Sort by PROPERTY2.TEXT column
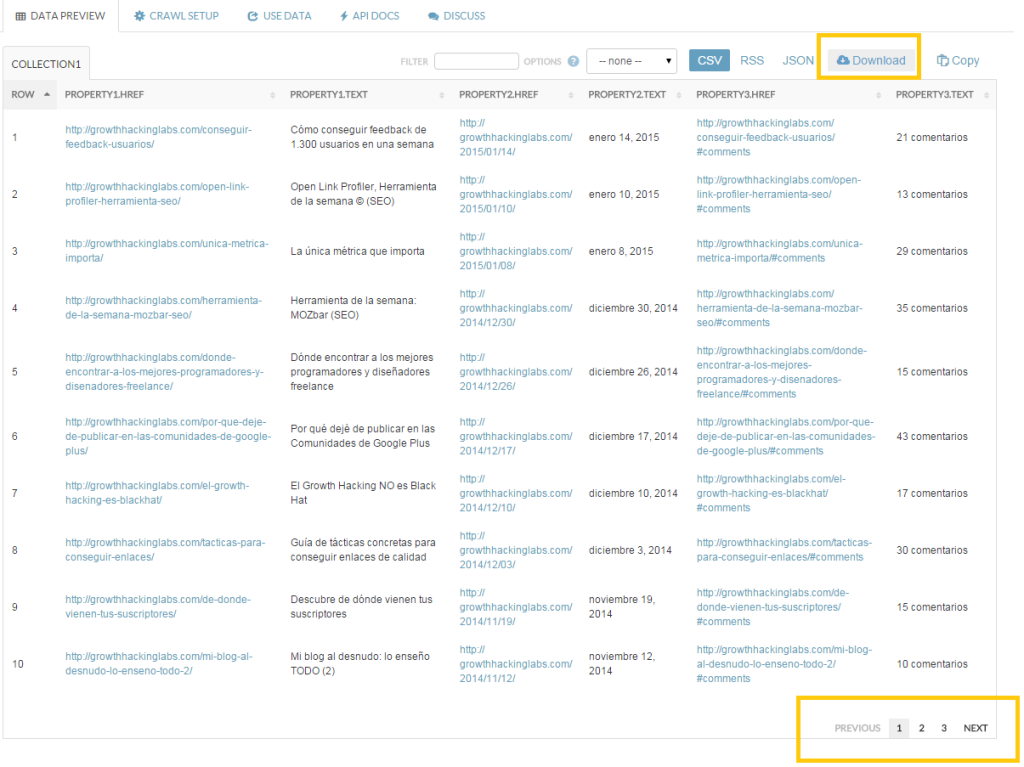Screen dimensions: 1024x767 634,95
